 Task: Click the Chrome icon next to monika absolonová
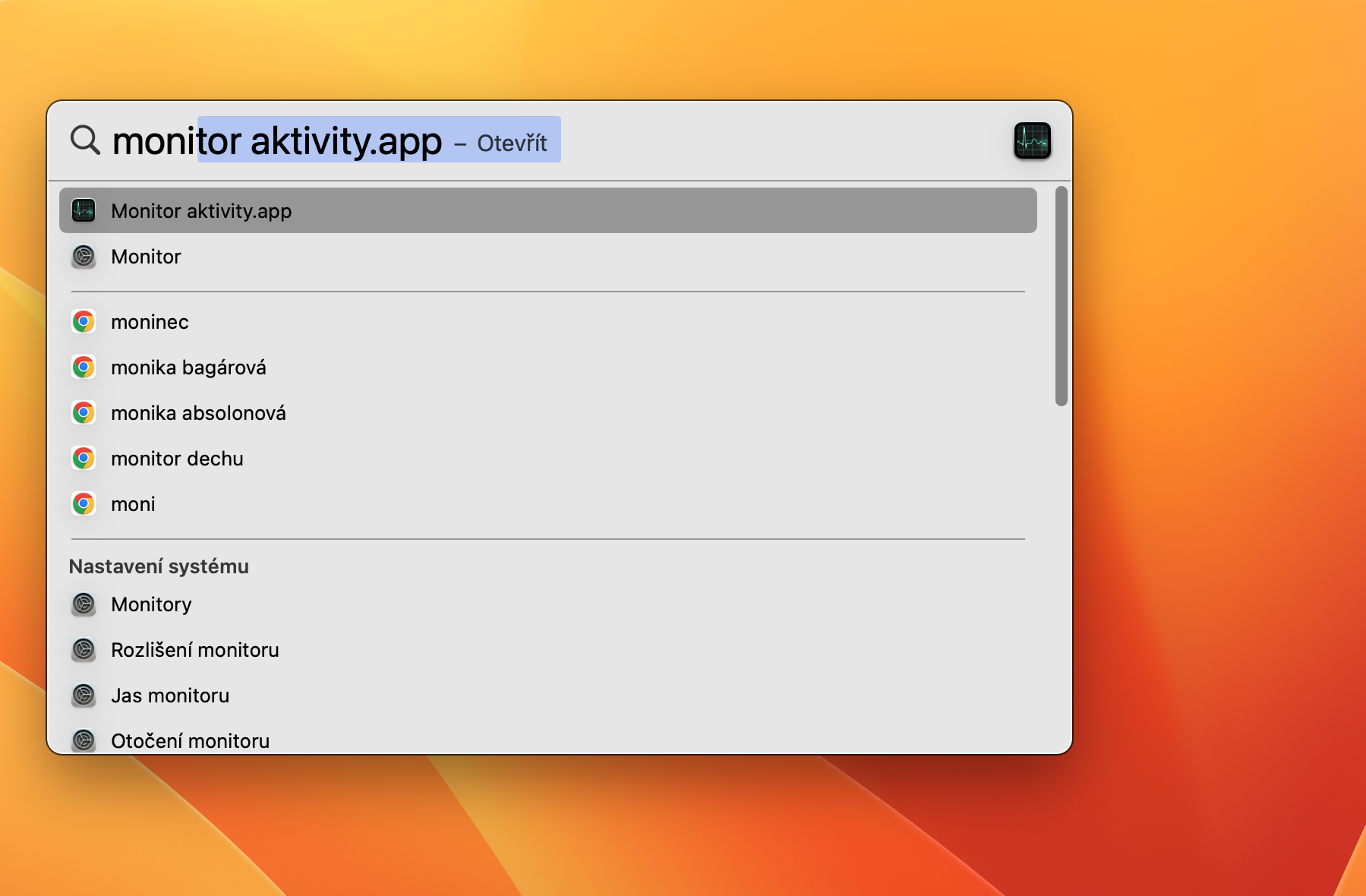[84, 413]
